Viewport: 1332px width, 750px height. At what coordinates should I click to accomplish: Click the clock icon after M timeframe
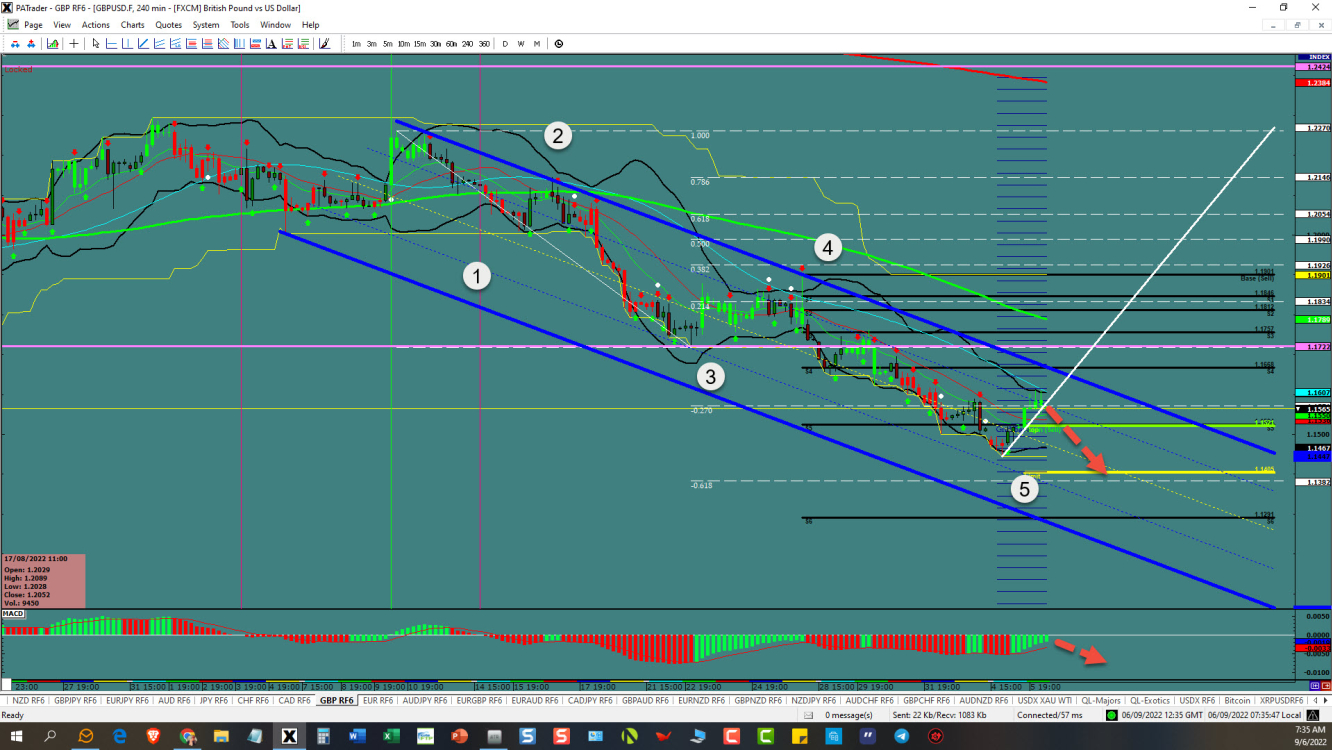(559, 43)
